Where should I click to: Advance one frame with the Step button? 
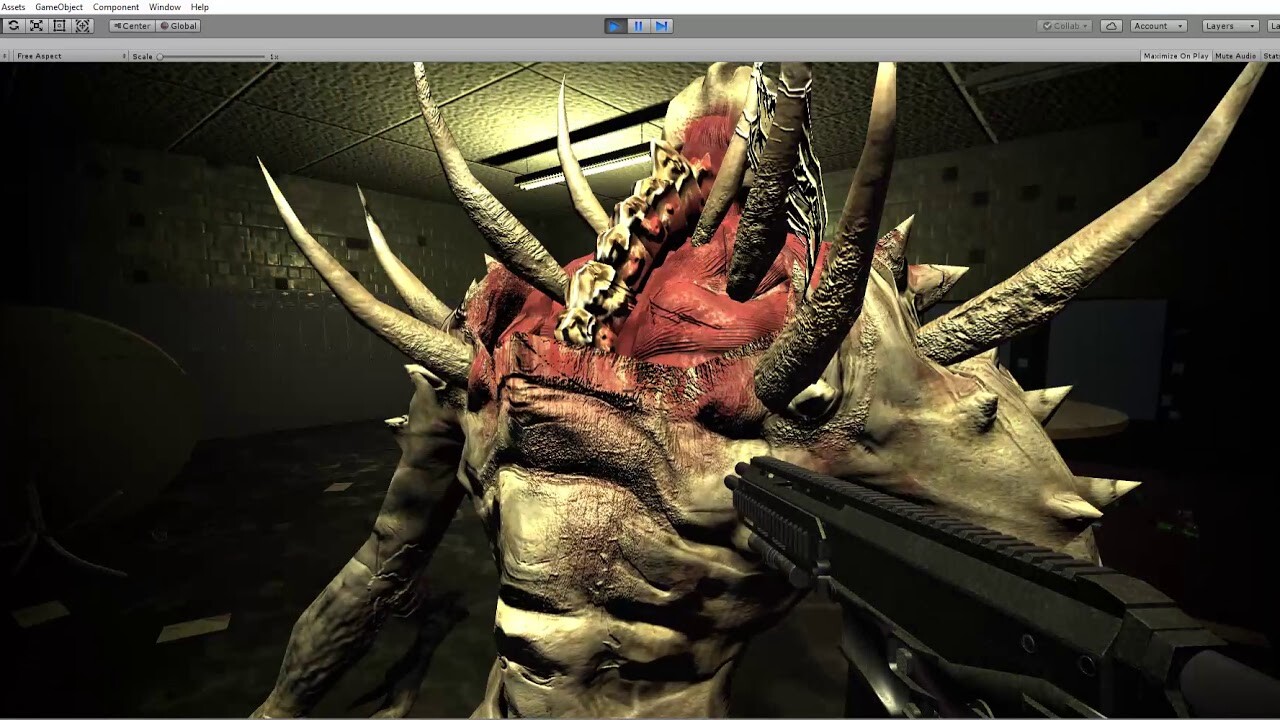661,26
